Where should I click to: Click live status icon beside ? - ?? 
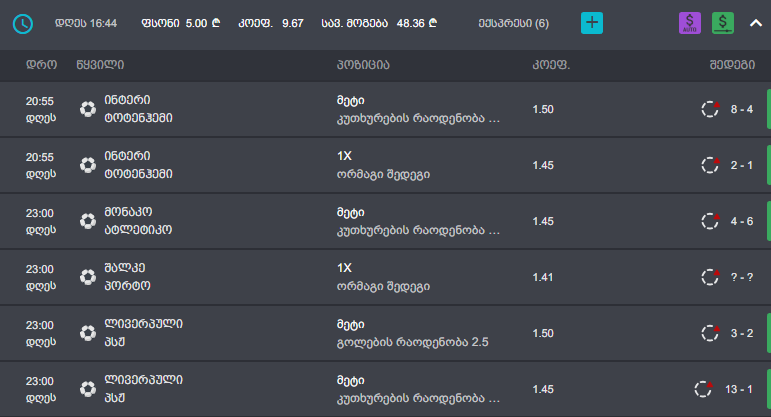(x=710, y=277)
